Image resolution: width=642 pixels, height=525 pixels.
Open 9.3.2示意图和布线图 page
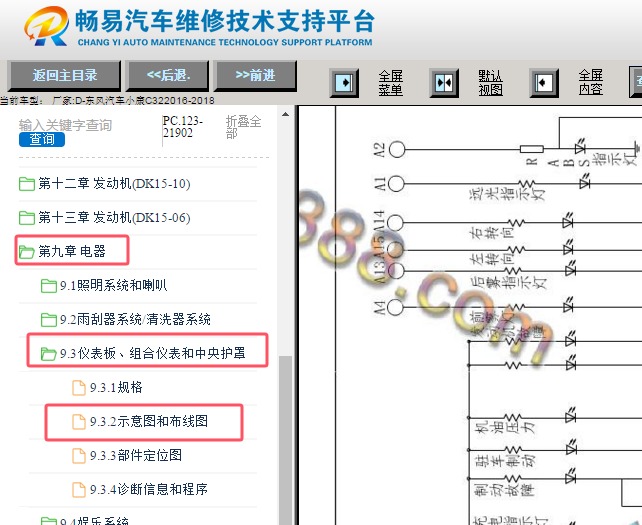click(x=149, y=421)
